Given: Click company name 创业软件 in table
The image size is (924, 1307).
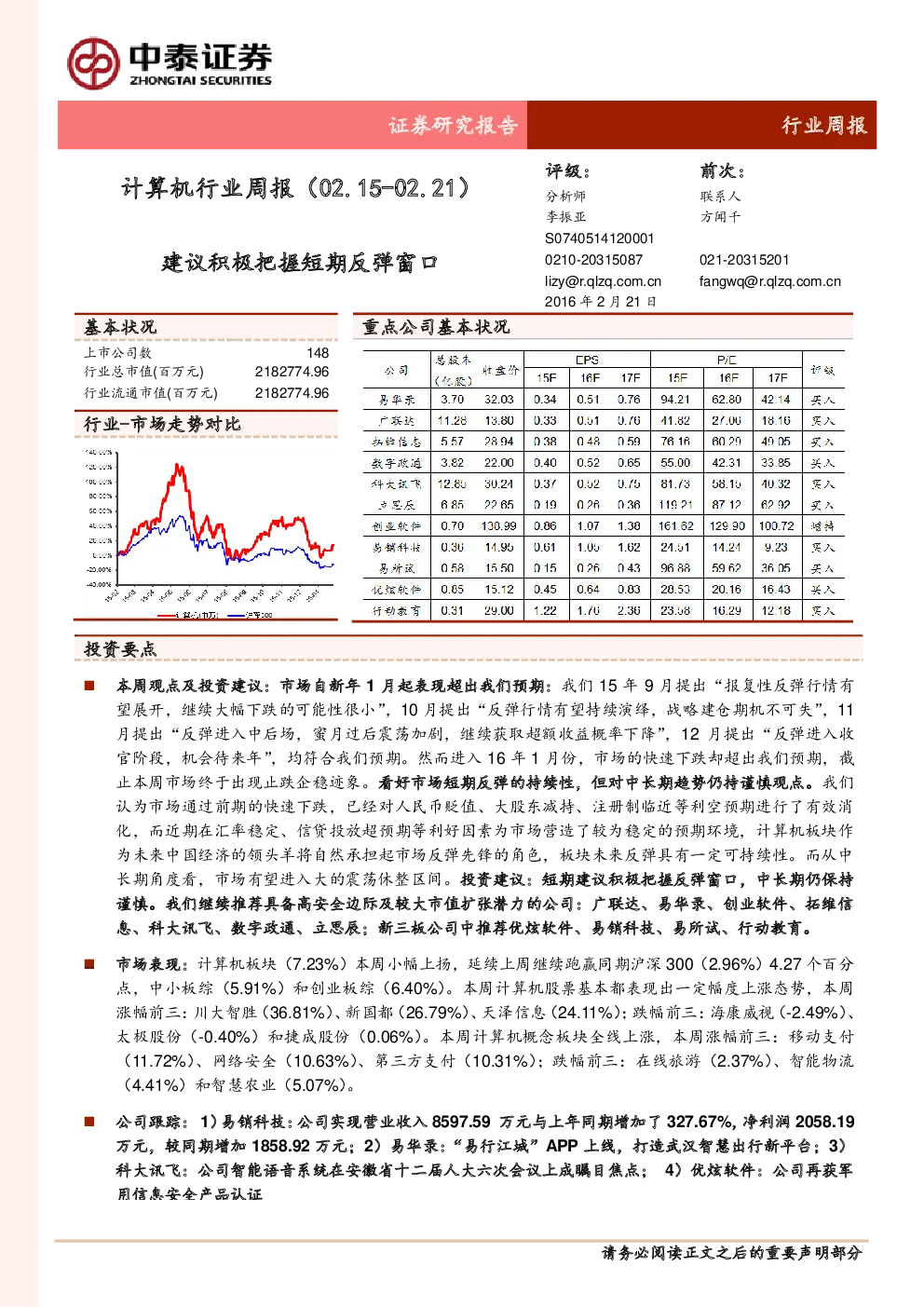Looking at the screenshot, I should [397, 526].
